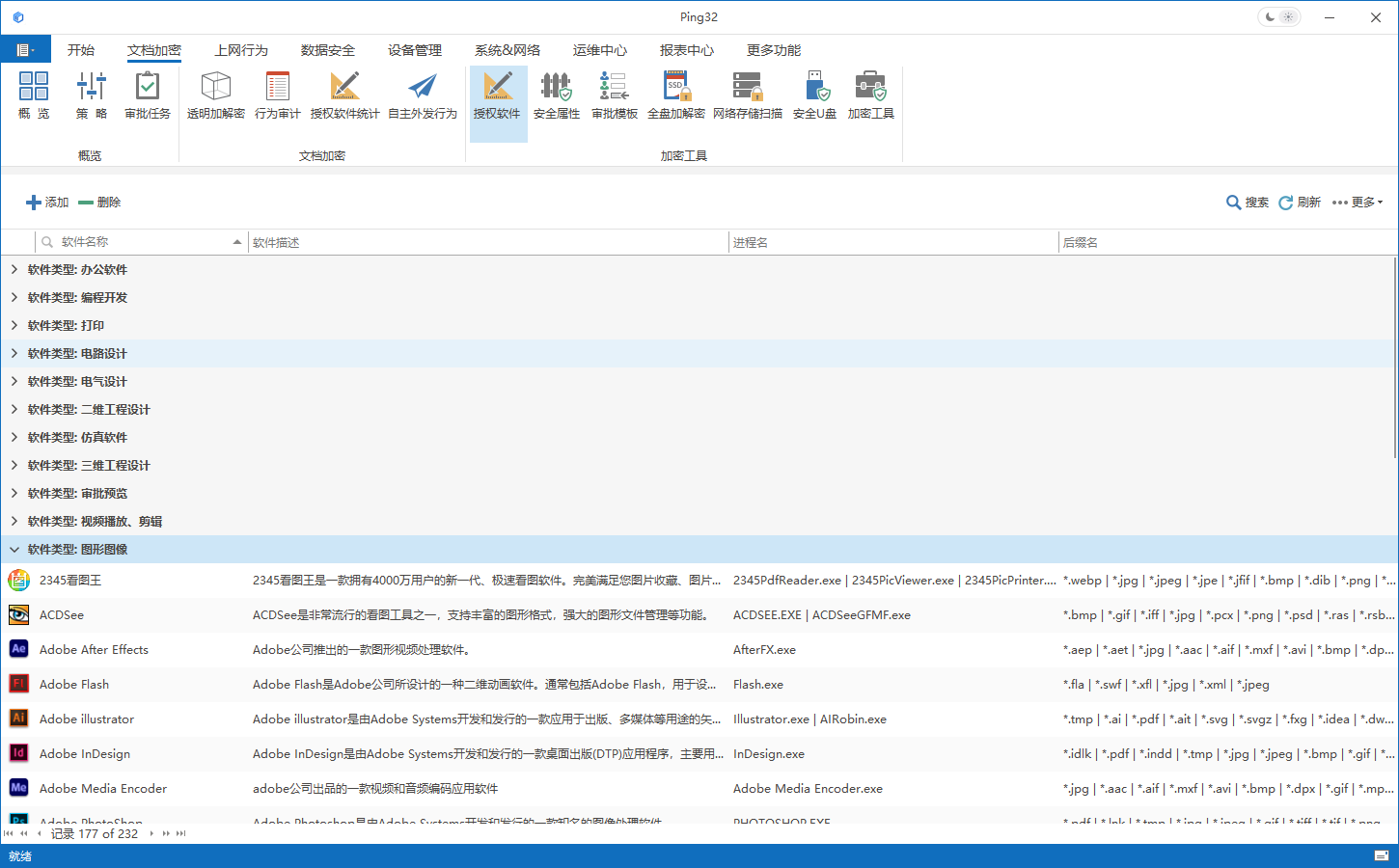Expand the 审批预览 group
Viewport: 1399px width, 868px height.
point(14,493)
